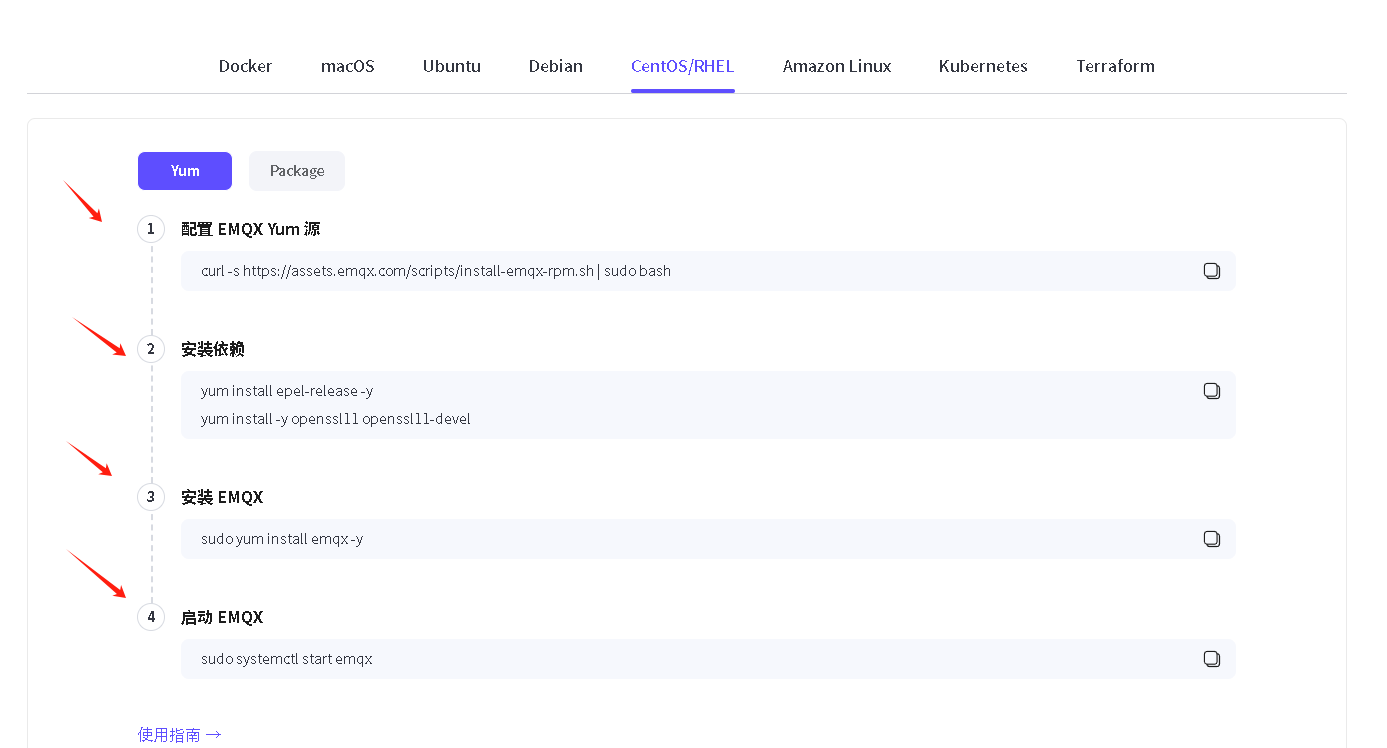
Task: Click the yum install epel-release -y line
Action: click(x=287, y=391)
